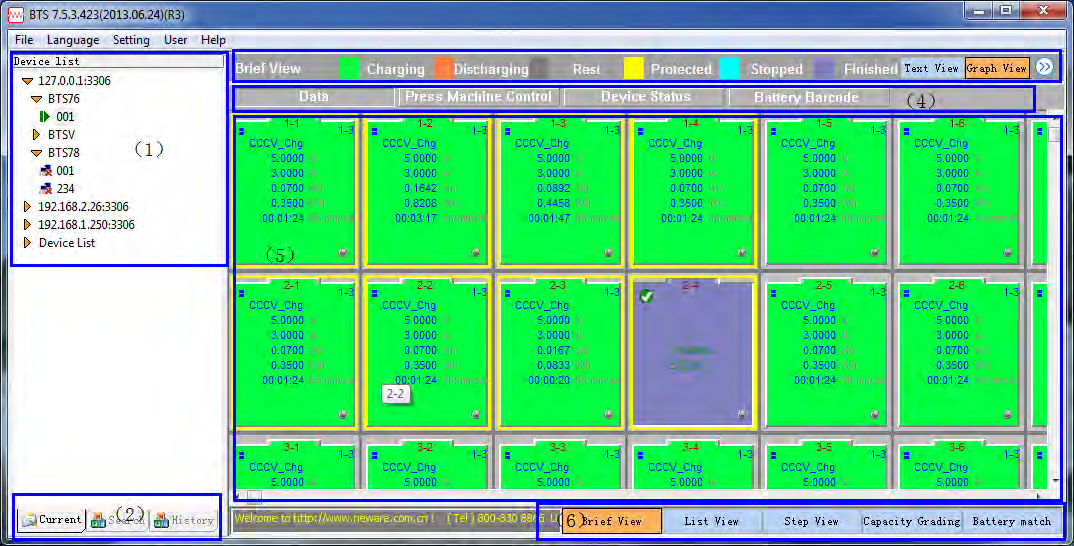This screenshot has width=1074, height=546.
Task: Expand the 192.168.2.26:3306 server node
Action: (27, 206)
